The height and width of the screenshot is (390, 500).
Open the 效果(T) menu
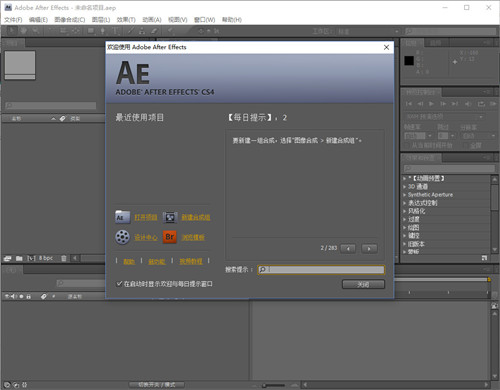126,20
